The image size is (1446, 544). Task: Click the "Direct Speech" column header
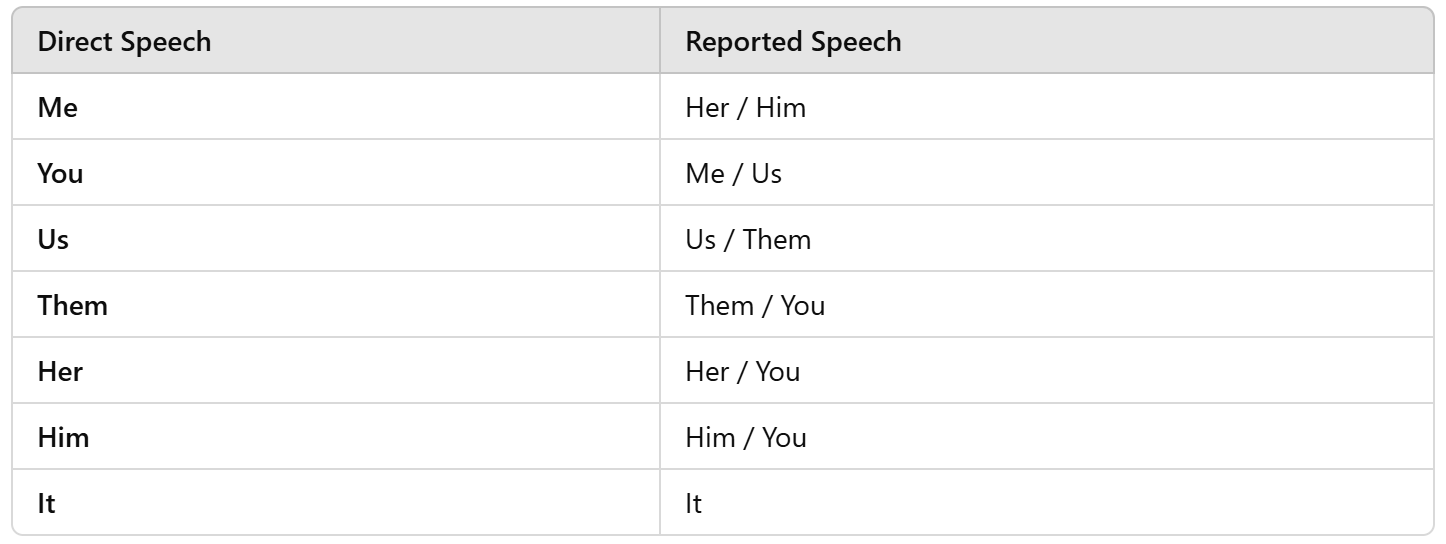(x=124, y=42)
